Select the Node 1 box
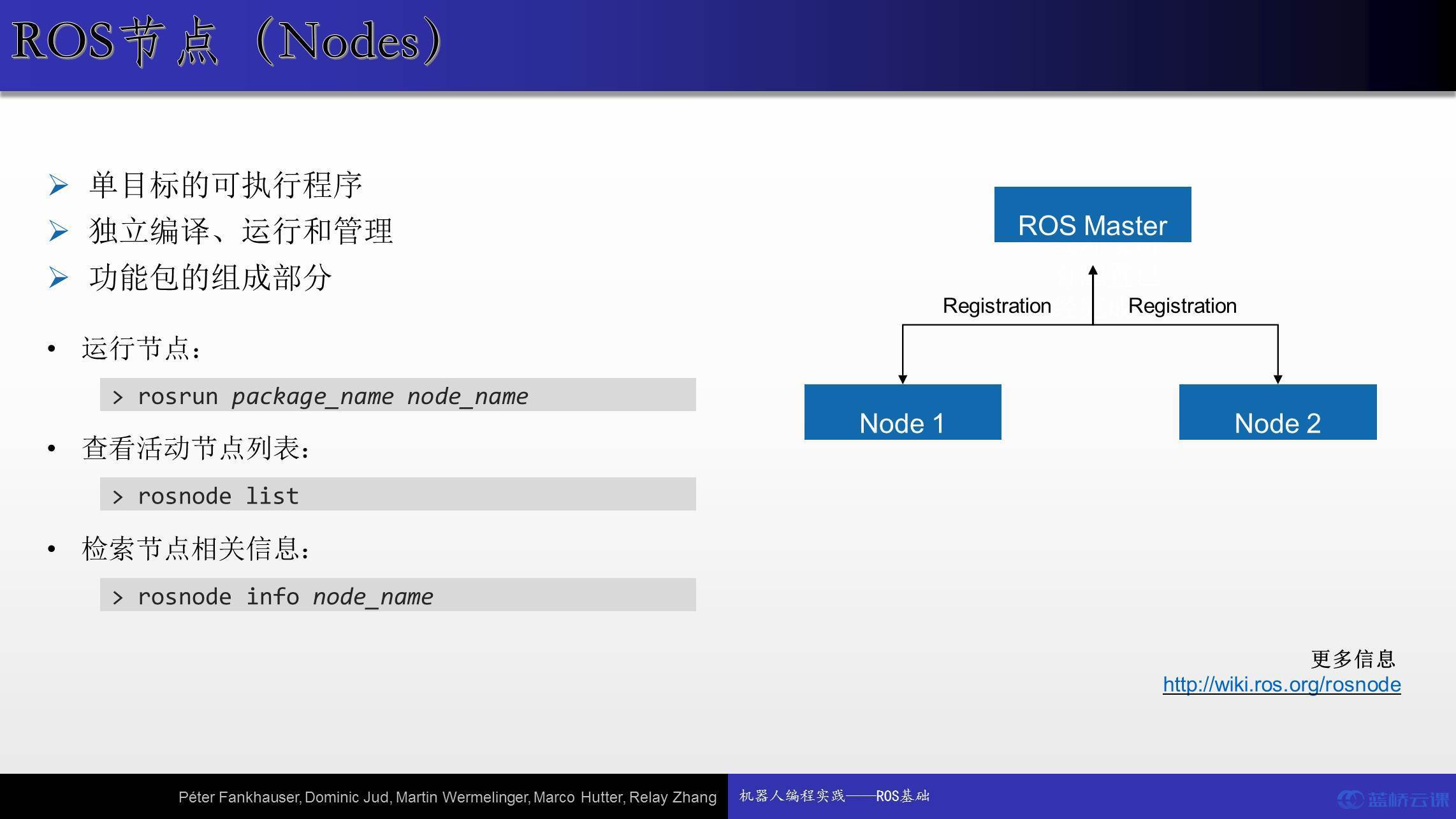The width and height of the screenshot is (1456, 819). pyautogui.click(x=903, y=412)
